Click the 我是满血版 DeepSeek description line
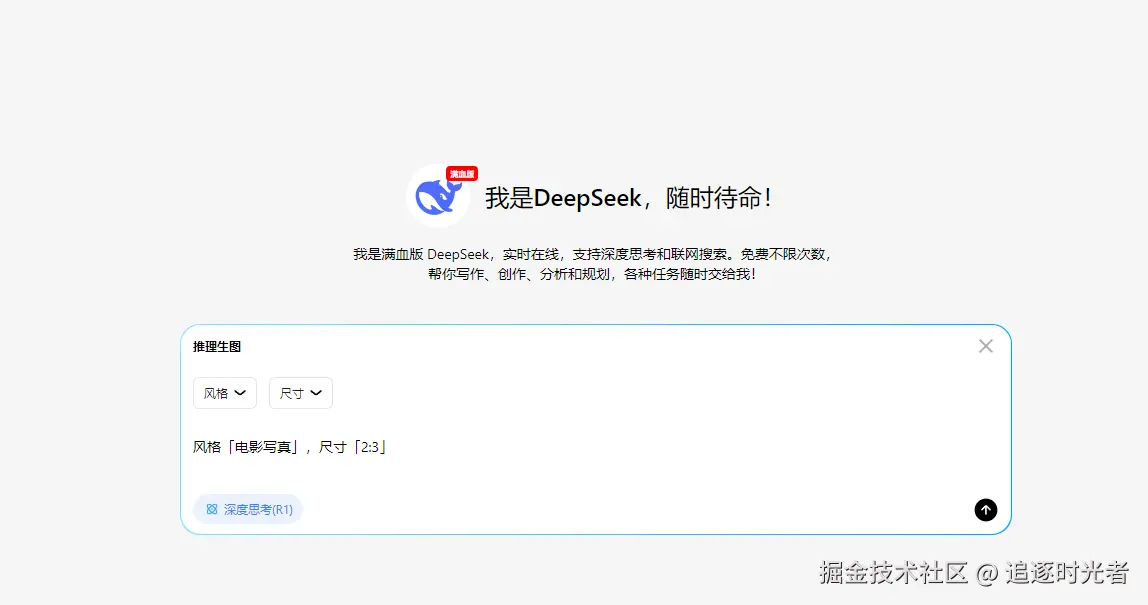Viewport: 1148px width, 605px height. [x=592, y=254]
